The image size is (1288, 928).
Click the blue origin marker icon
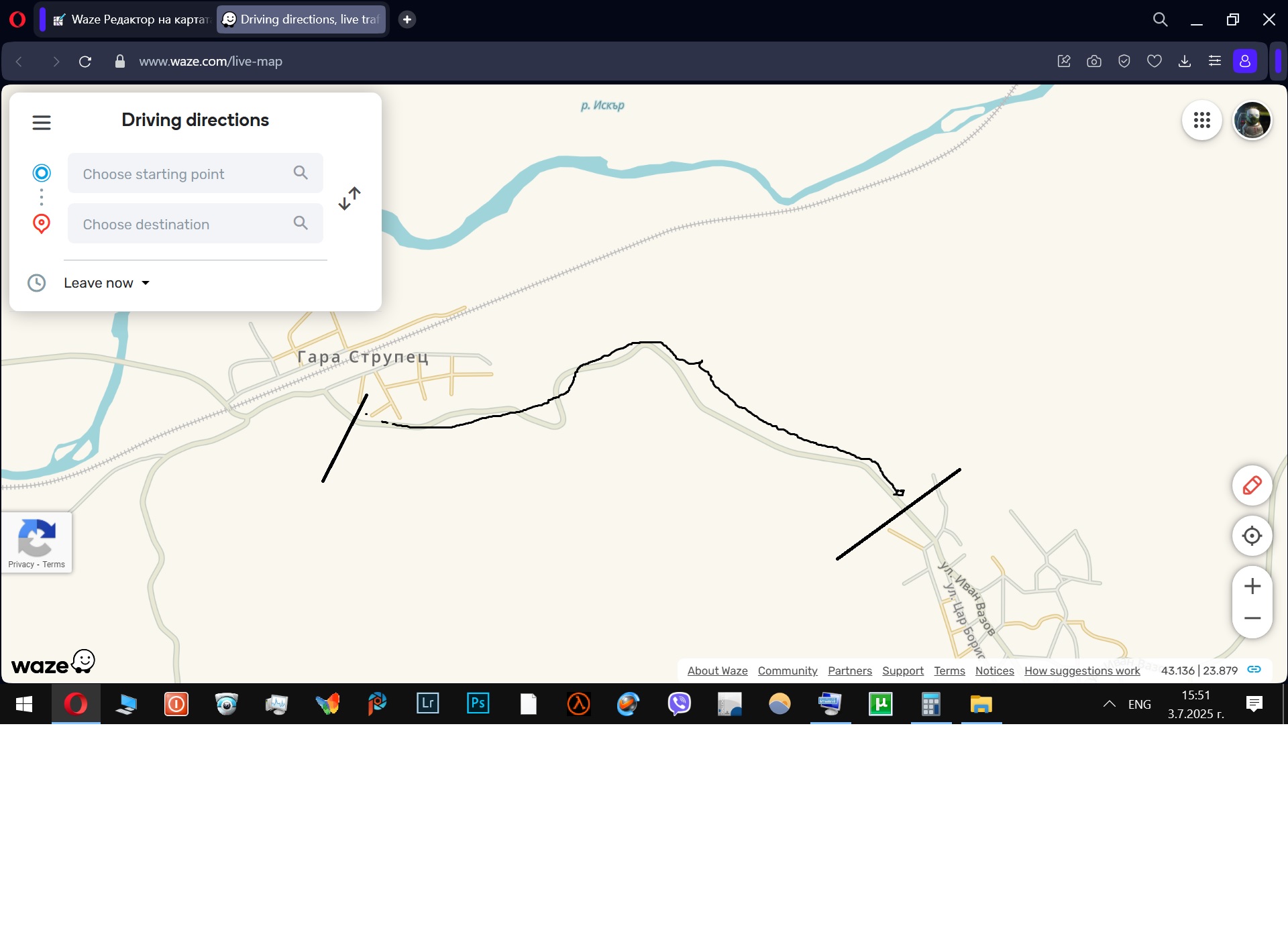[42, 173]
